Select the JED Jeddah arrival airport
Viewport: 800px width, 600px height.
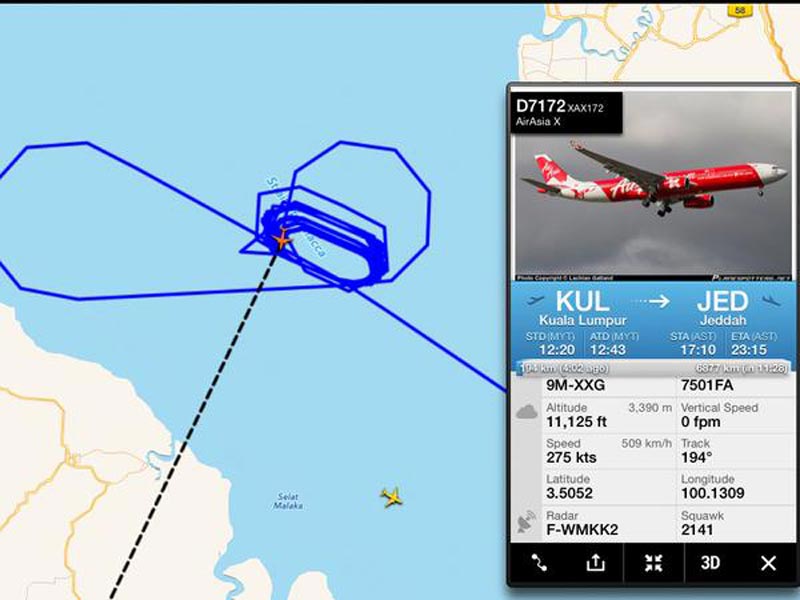click(x=723, y=308)
